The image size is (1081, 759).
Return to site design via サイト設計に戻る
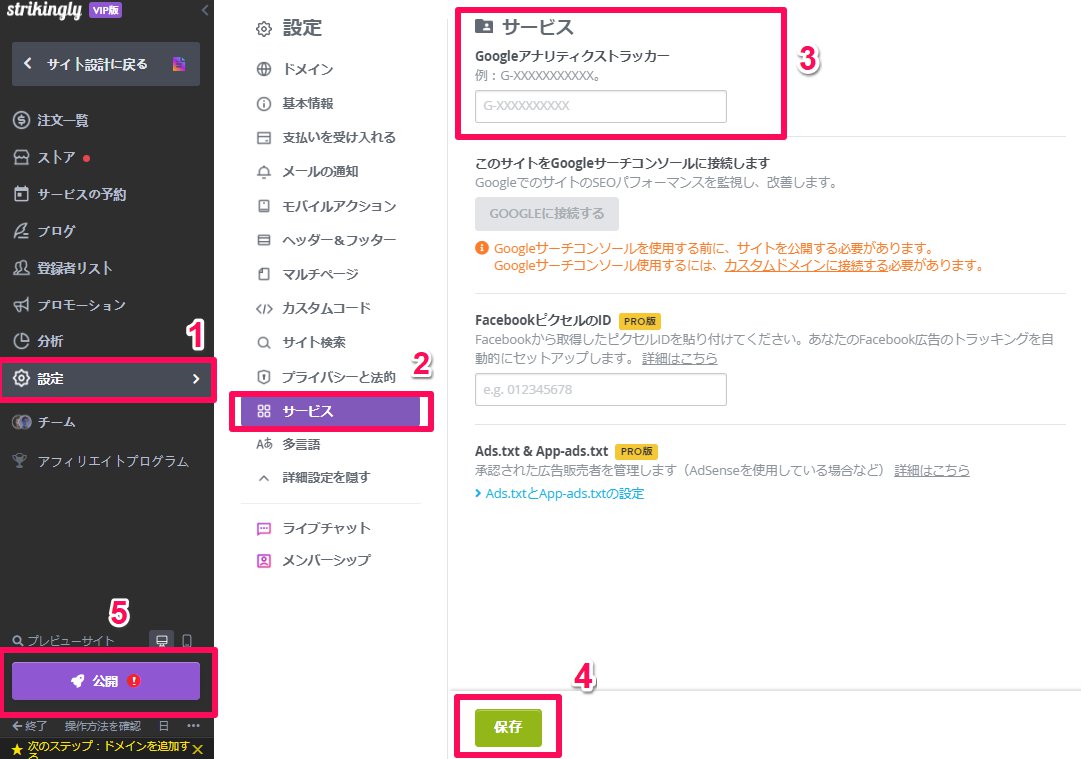pyautogui.click(x=105, y=64)
